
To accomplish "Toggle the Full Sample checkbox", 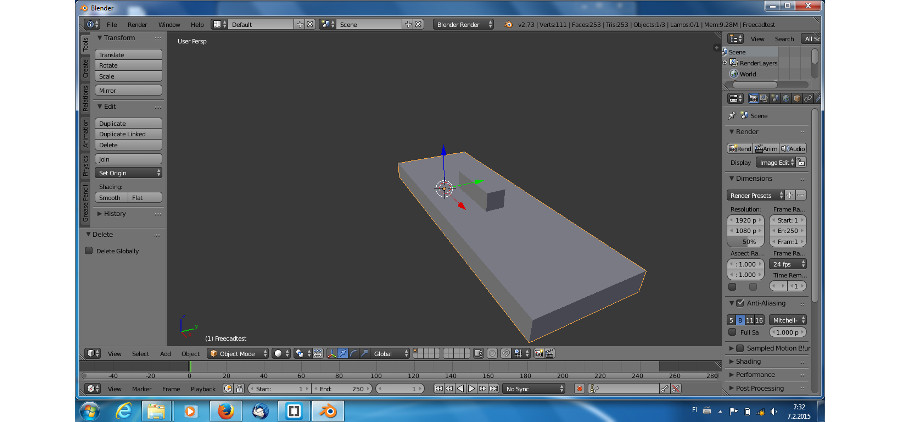I will coord(732,332).
